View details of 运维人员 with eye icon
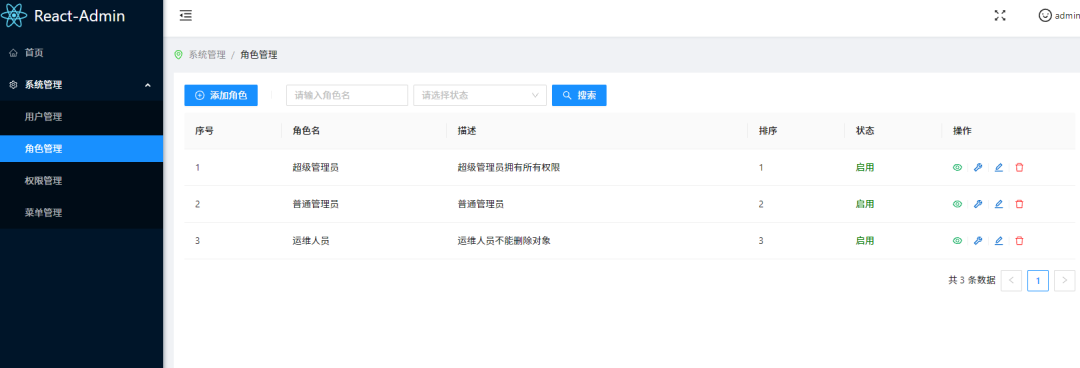The height and width of the screenshot is (368, 1080). coord(957,241)
